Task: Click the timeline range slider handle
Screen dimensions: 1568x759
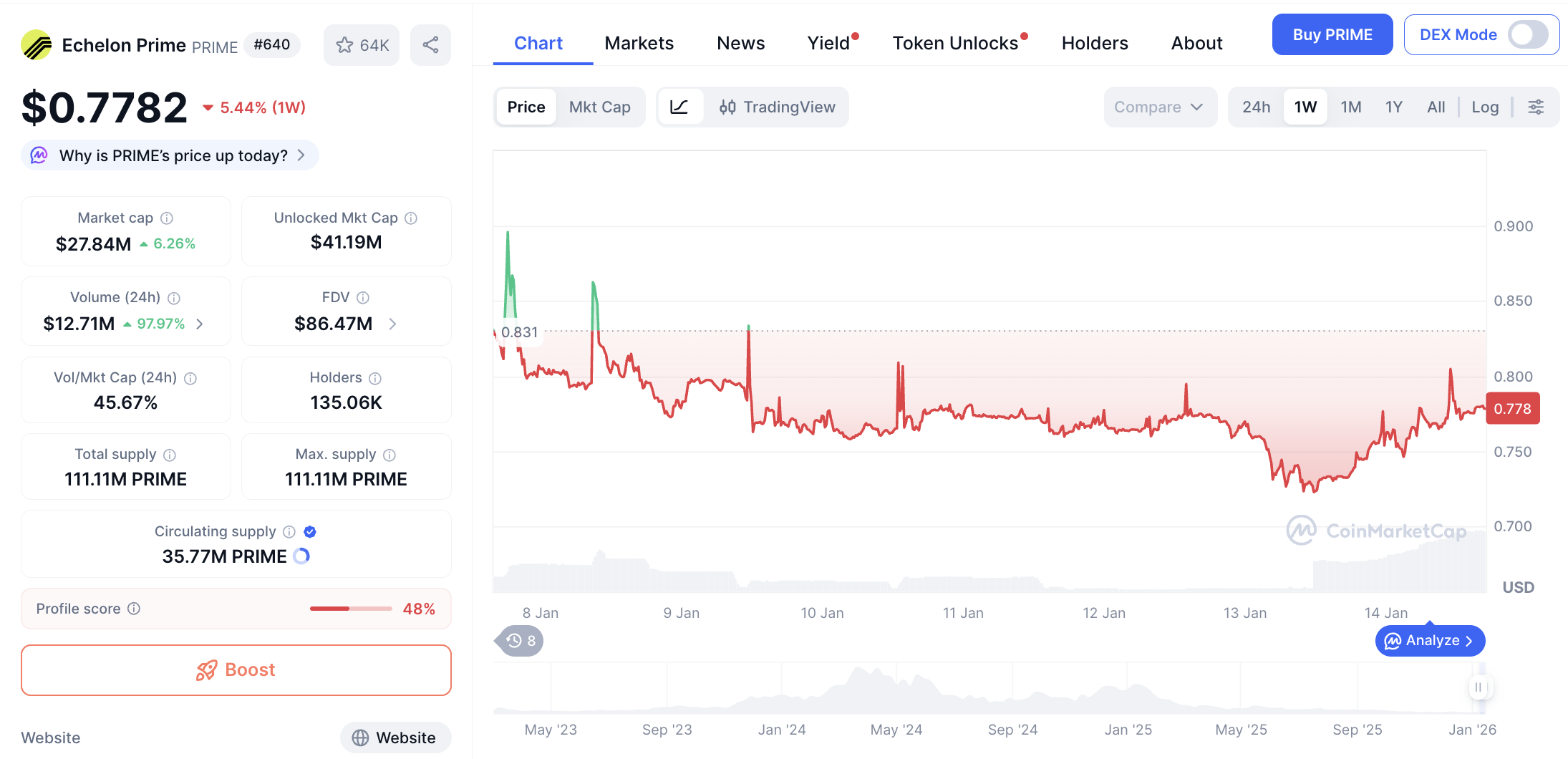Action: 1478,687
